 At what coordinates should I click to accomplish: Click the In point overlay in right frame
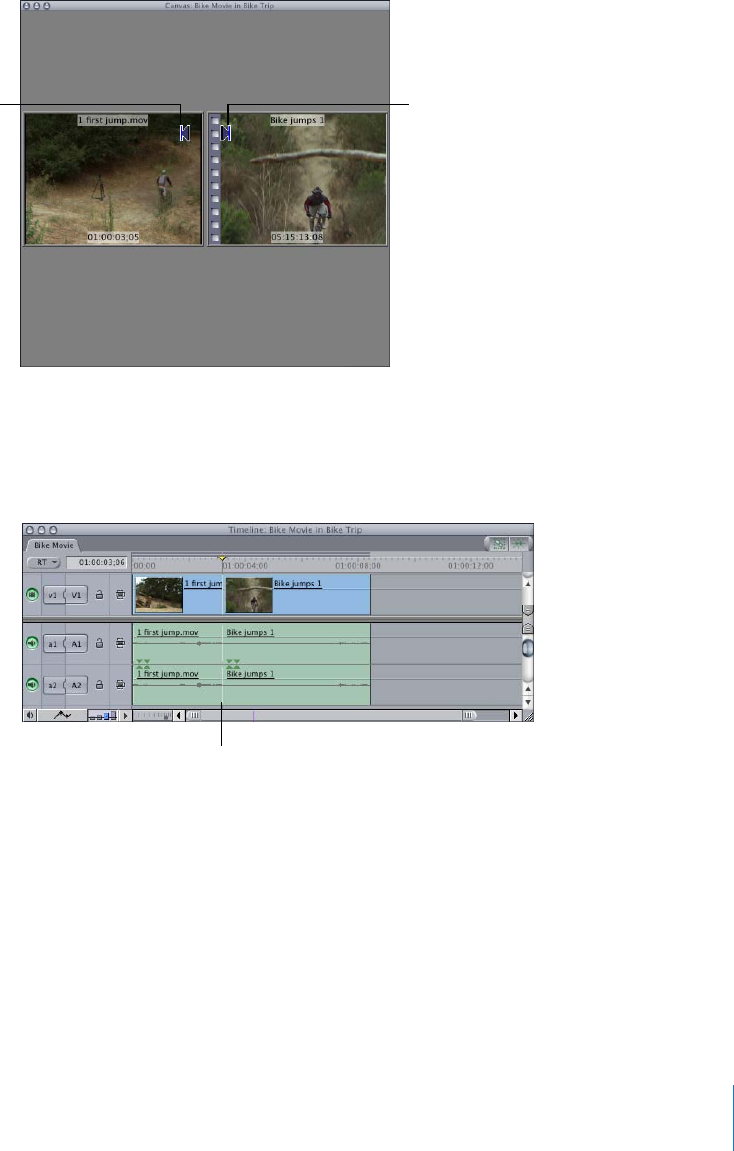tap(227, 133)
